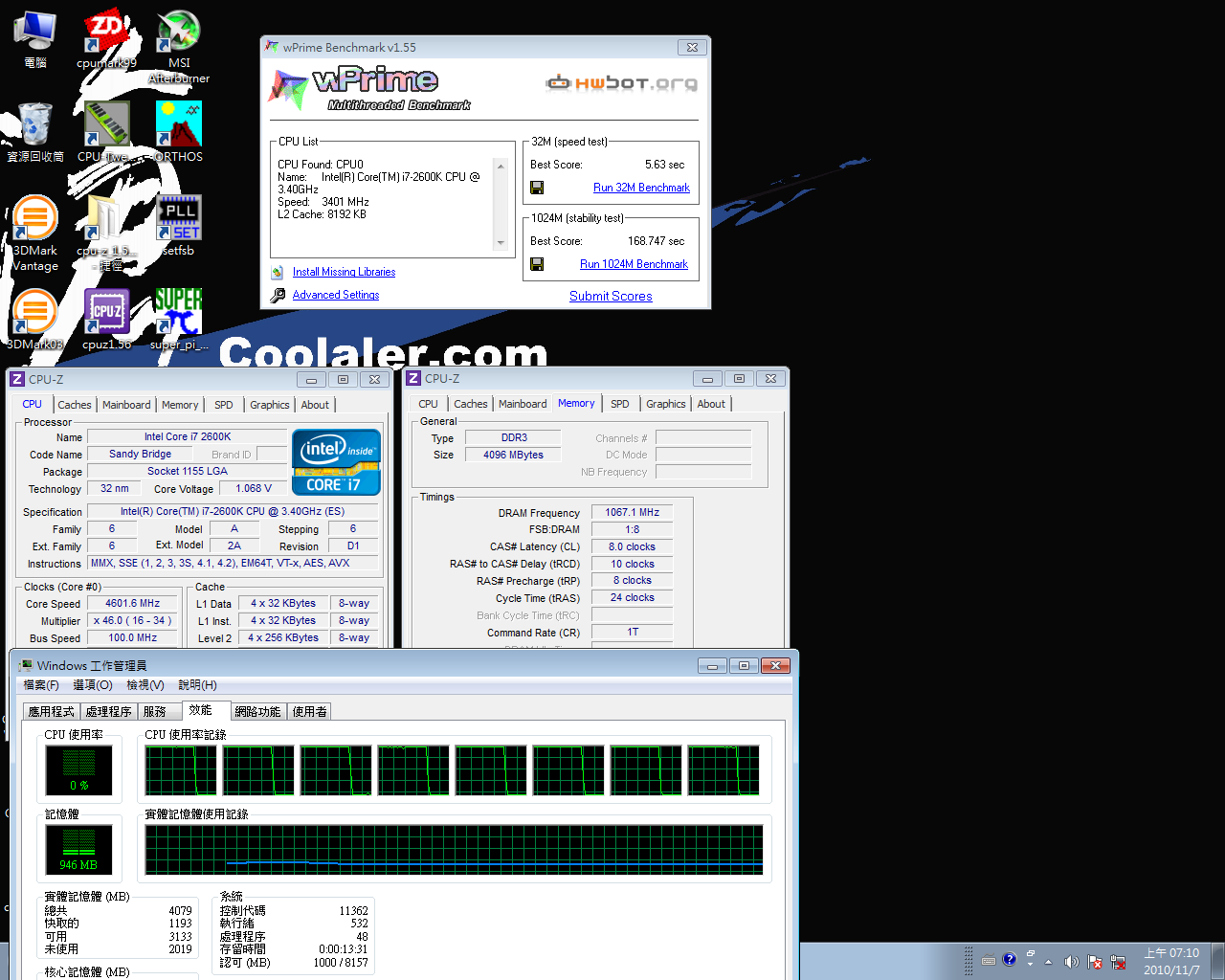
Task: Run the 32M Benchmark link
Action: pyautogui.click(x=641, y=188)
